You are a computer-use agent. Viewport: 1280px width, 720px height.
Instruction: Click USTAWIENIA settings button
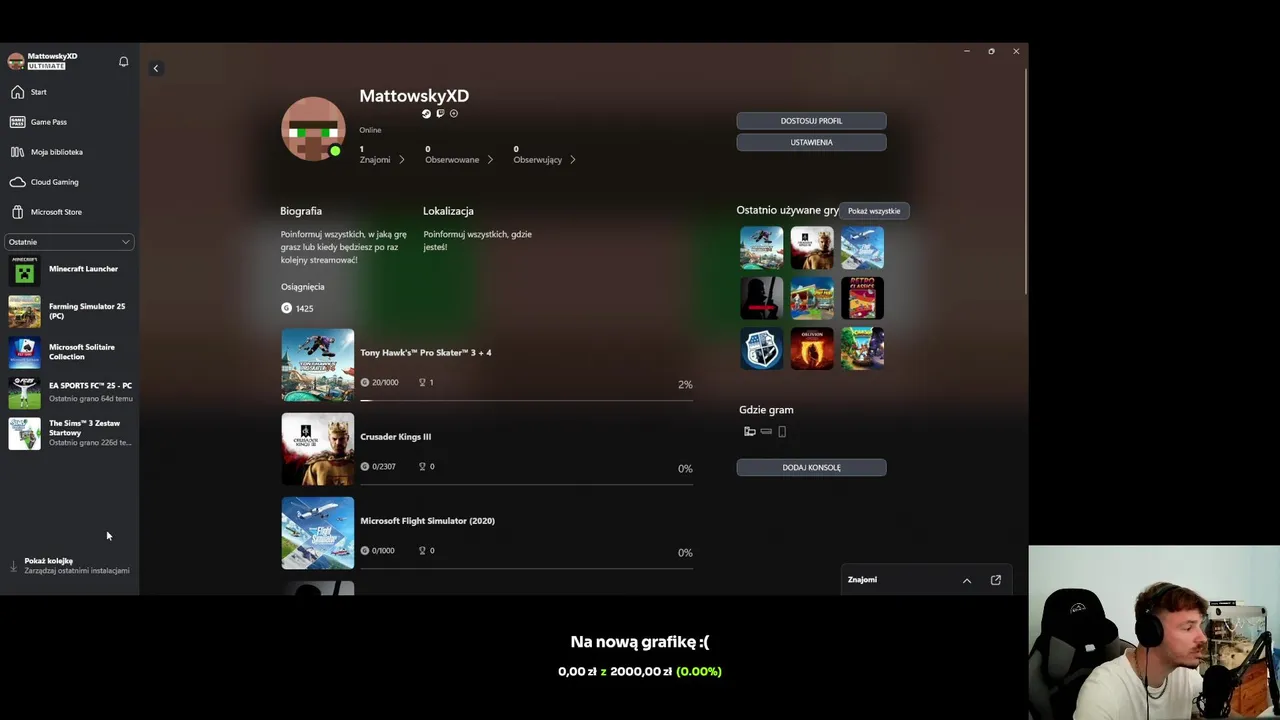click(x=811, y=142)
